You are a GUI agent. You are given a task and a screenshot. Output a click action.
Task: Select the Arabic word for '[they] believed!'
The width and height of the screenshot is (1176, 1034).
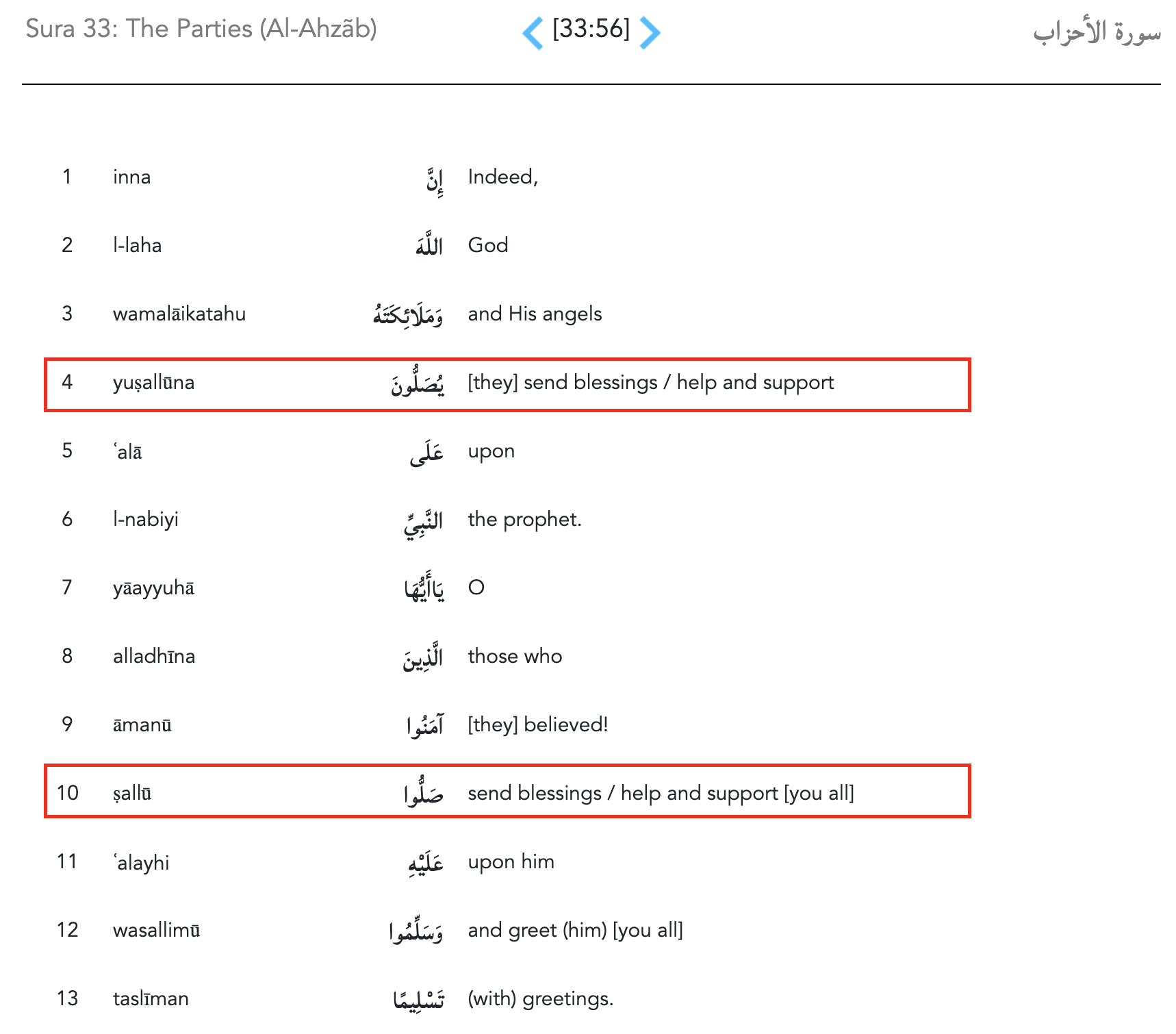coord(425,725)
